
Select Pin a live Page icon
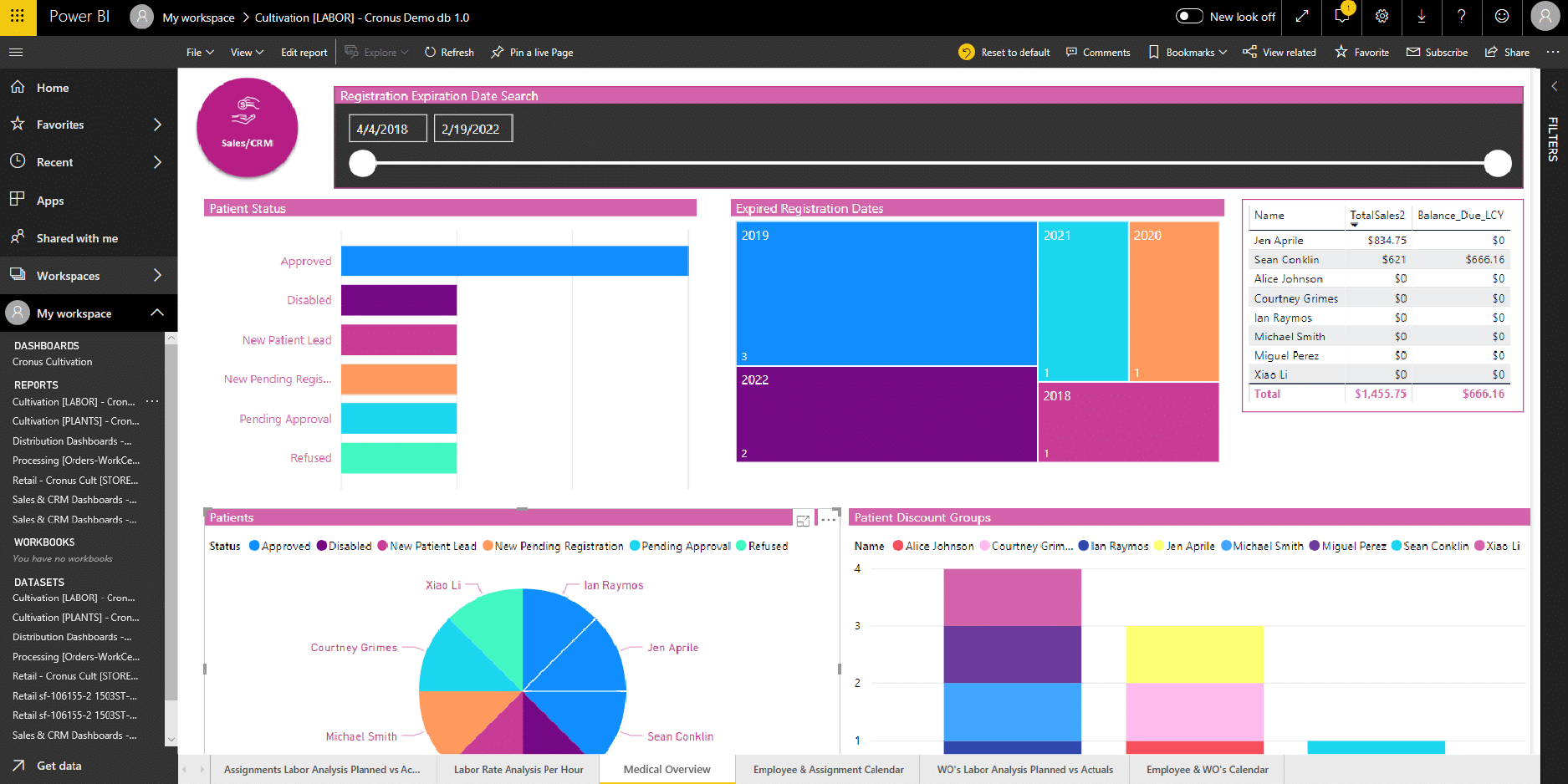[497, 52]
